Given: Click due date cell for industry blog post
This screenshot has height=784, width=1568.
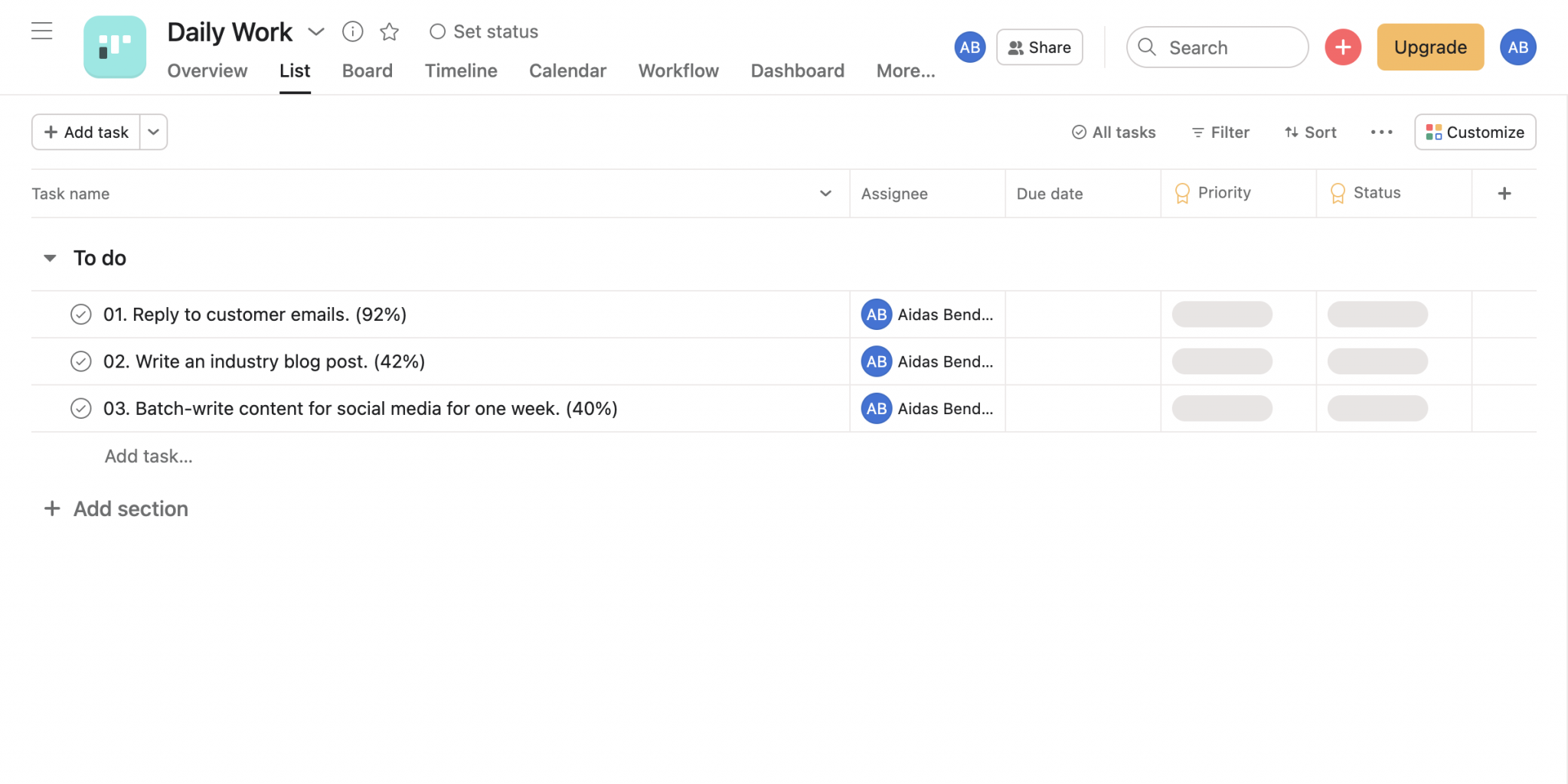Looking at the screenshot, I should pos(1083,361).
